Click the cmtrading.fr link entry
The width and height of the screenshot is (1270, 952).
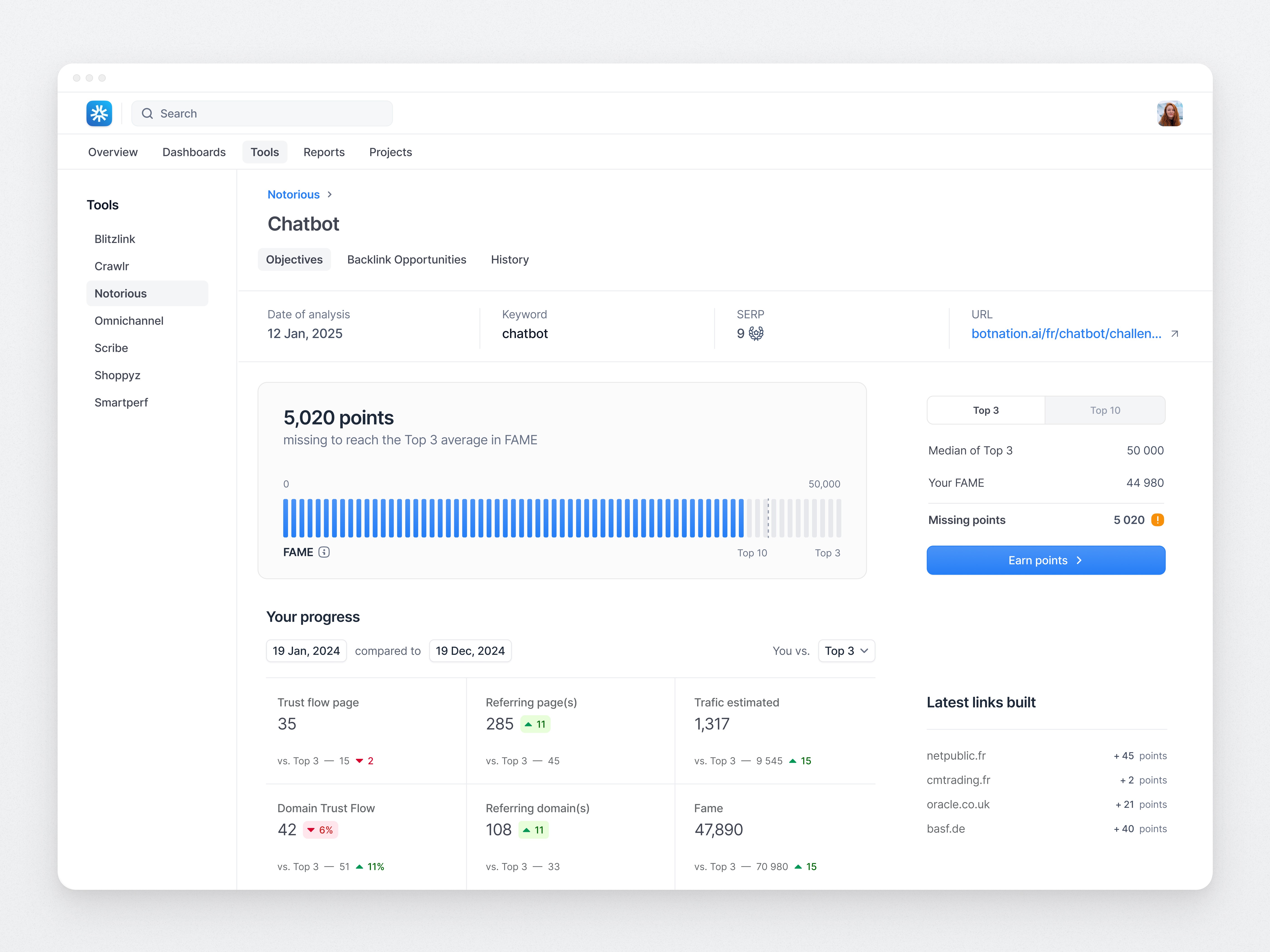[958, 780]
